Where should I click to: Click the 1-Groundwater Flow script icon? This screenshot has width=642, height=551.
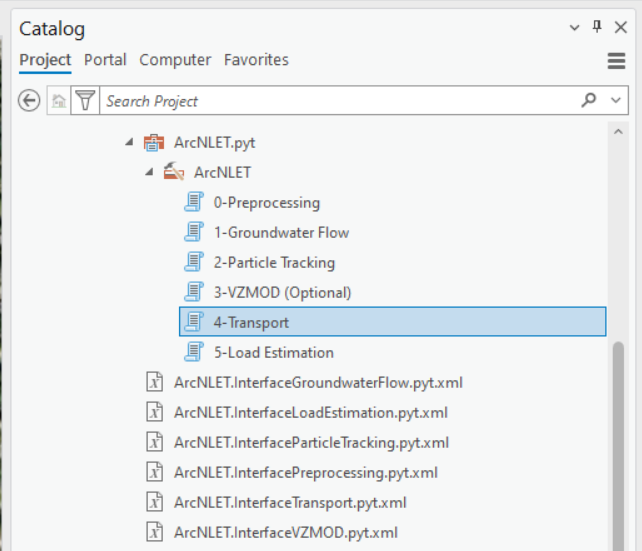(x=194, y=232)
